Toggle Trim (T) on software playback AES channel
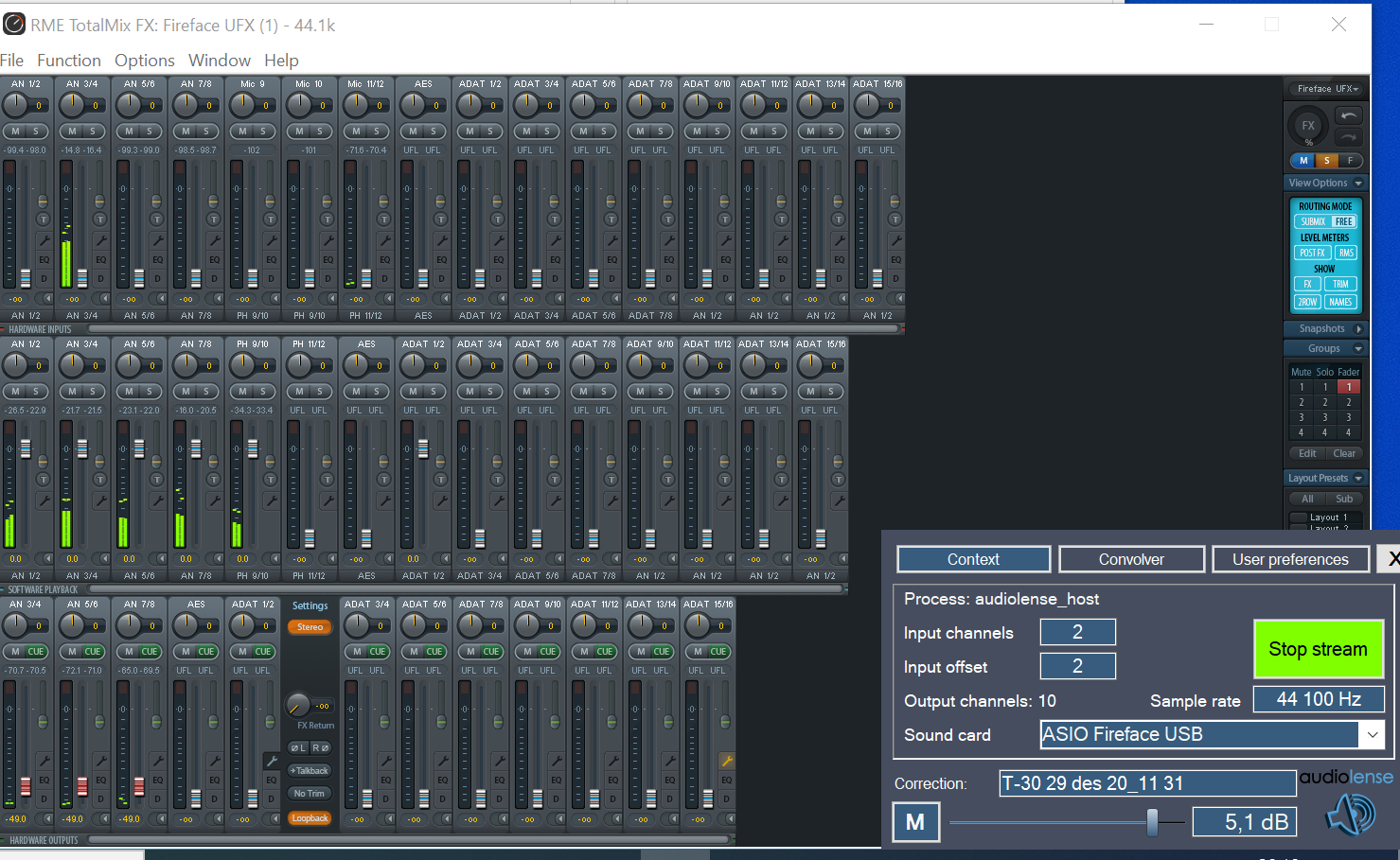 [x=383, y=480]
